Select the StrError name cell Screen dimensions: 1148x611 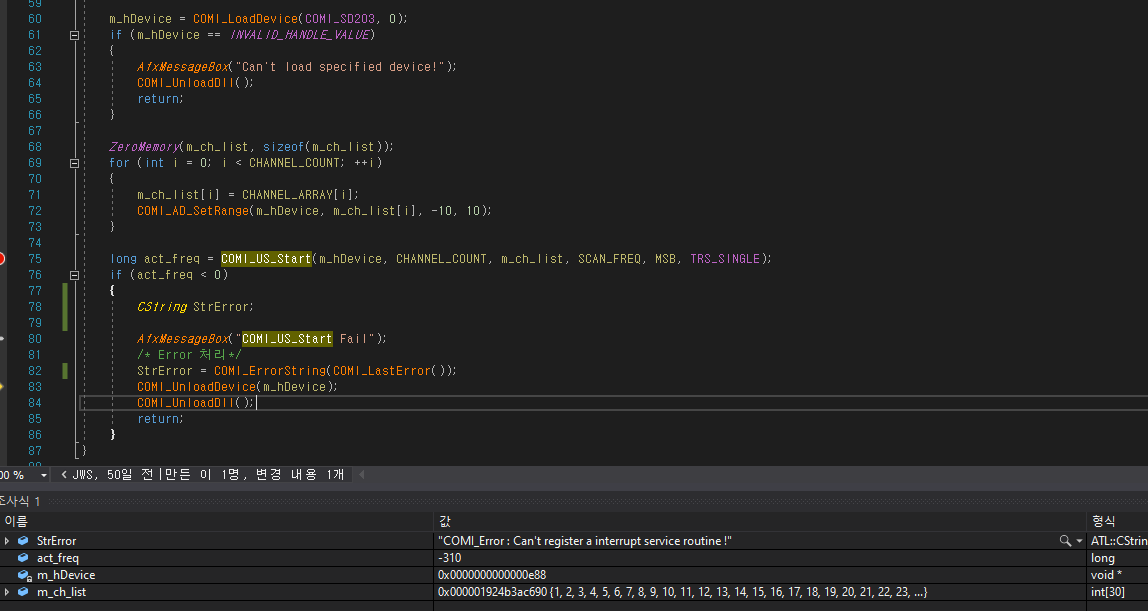click(56, 541)
